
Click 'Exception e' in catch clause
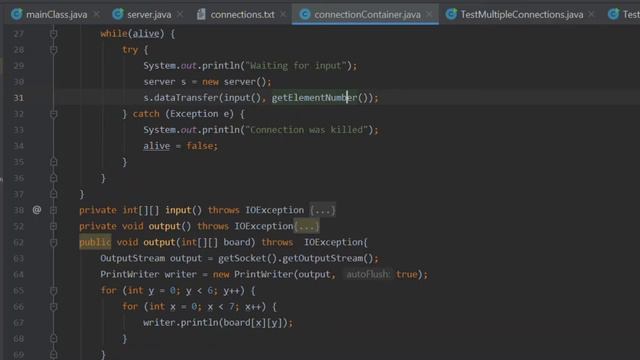pos(202,114)
